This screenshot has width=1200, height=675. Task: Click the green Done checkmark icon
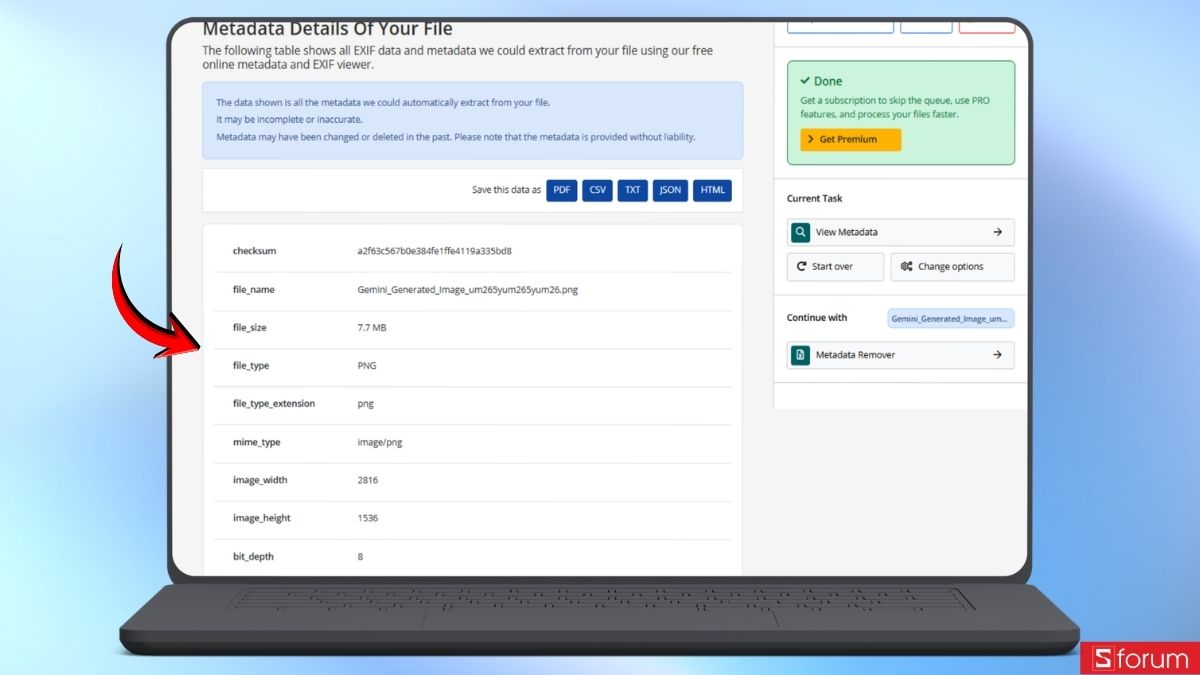pyautogui.click(x=805, y=81)
